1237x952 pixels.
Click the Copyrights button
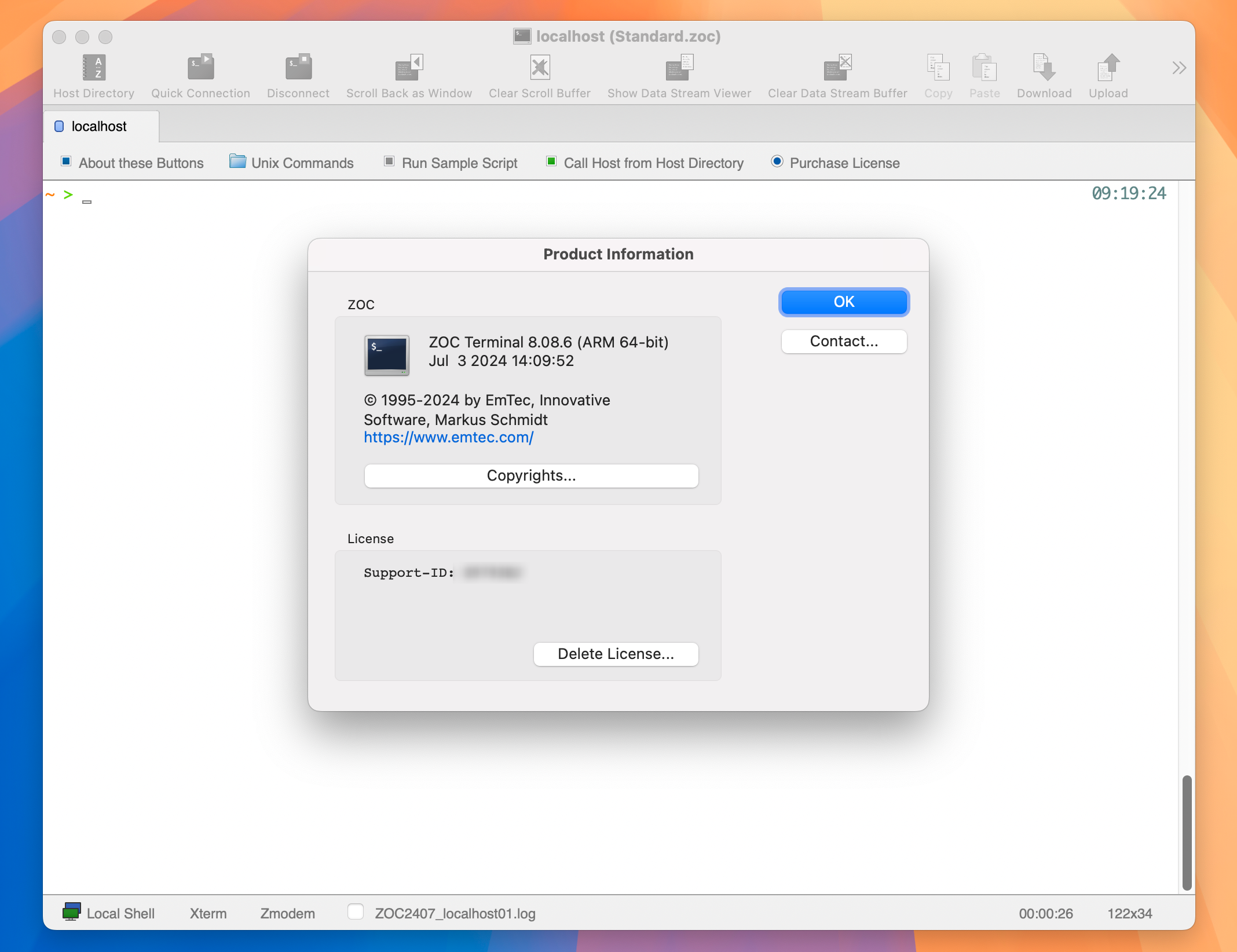[531, 475]
